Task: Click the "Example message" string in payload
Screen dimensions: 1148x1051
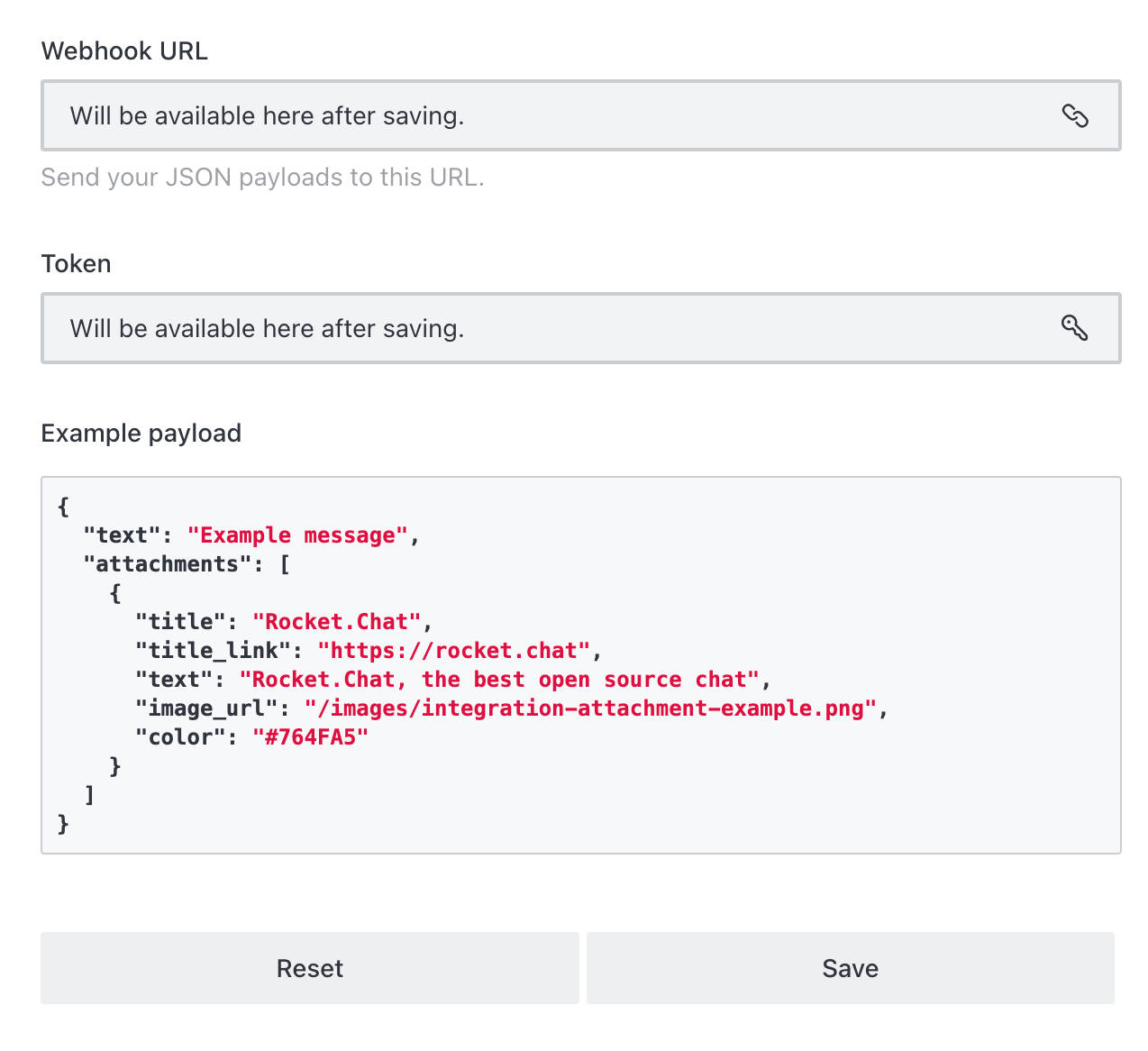Action: coord(297,535)
